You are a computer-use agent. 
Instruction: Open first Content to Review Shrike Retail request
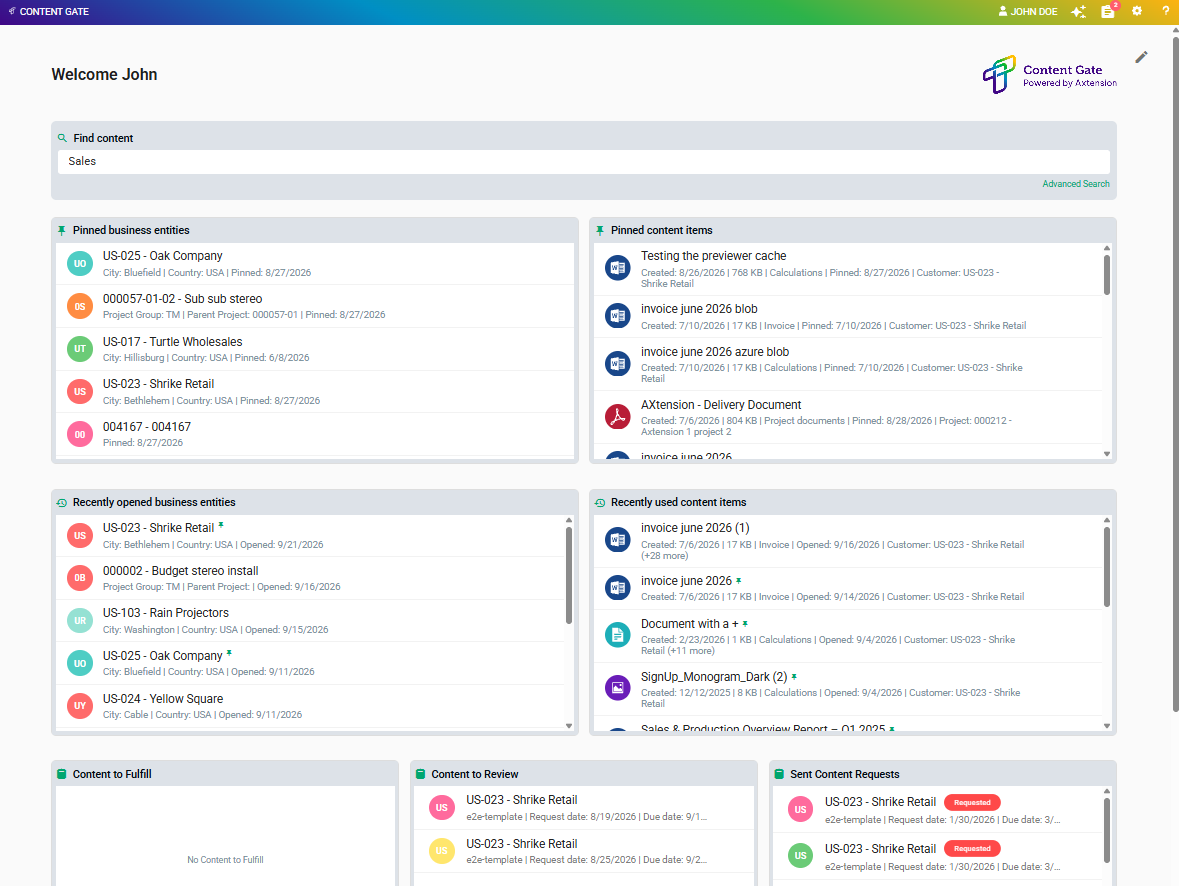click(x=583, y=808)
